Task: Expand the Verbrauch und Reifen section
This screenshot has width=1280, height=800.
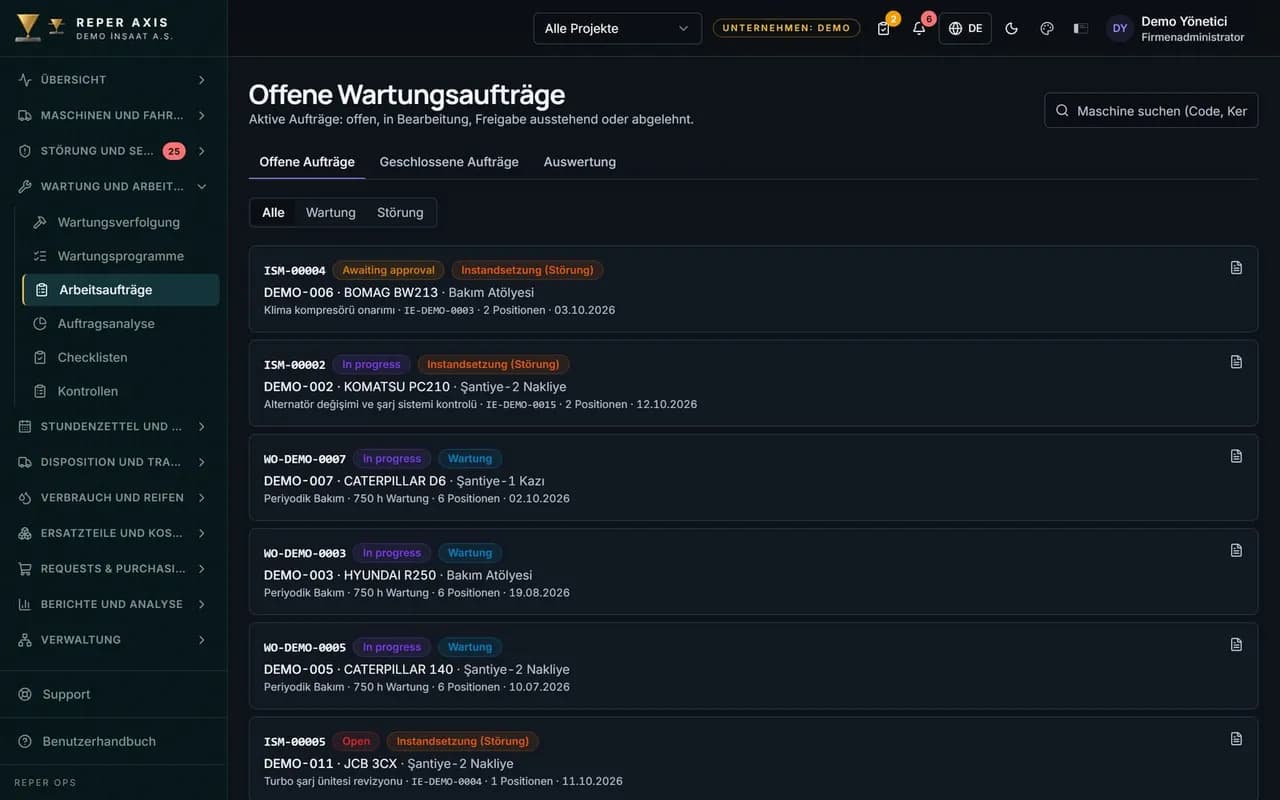Action: point(113,497)
